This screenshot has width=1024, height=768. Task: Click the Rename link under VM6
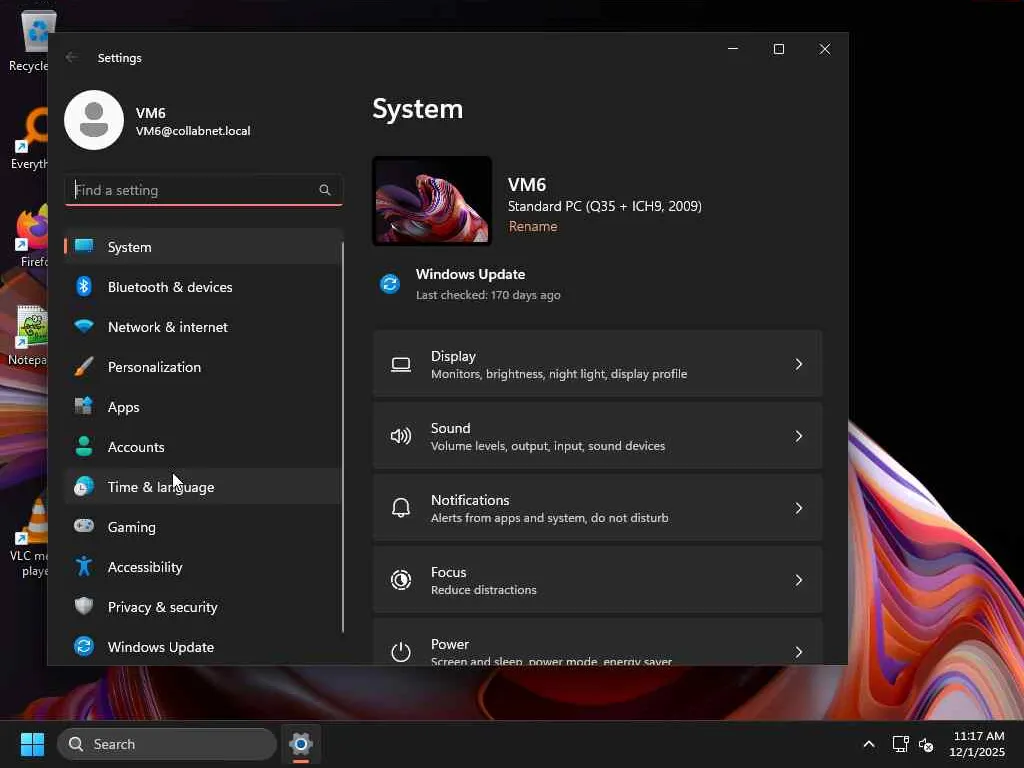(533, 227)
